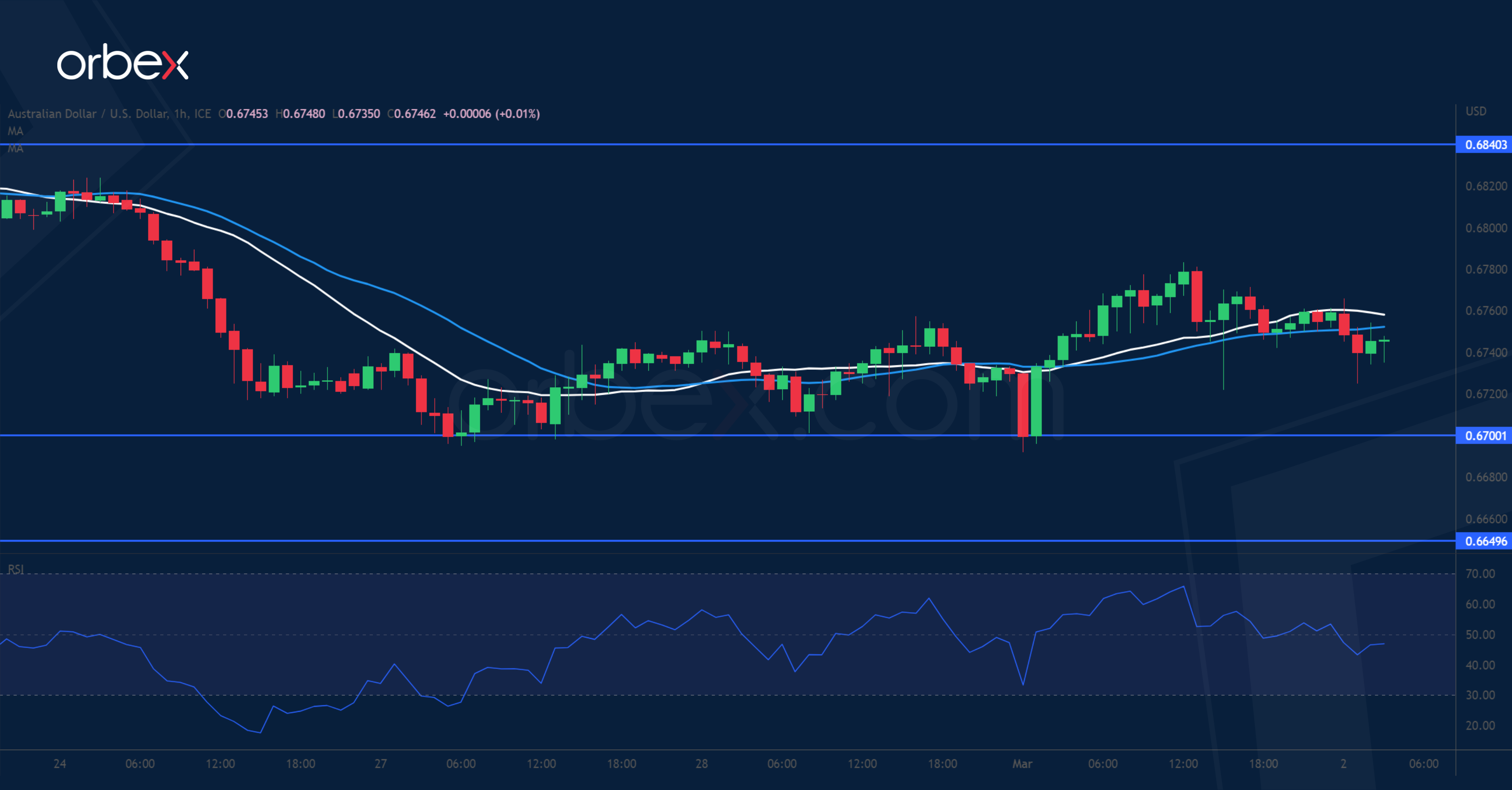1512x790 pixels.
Task: Click the RSI 50.00 scale label
Action: [1480, 634]
